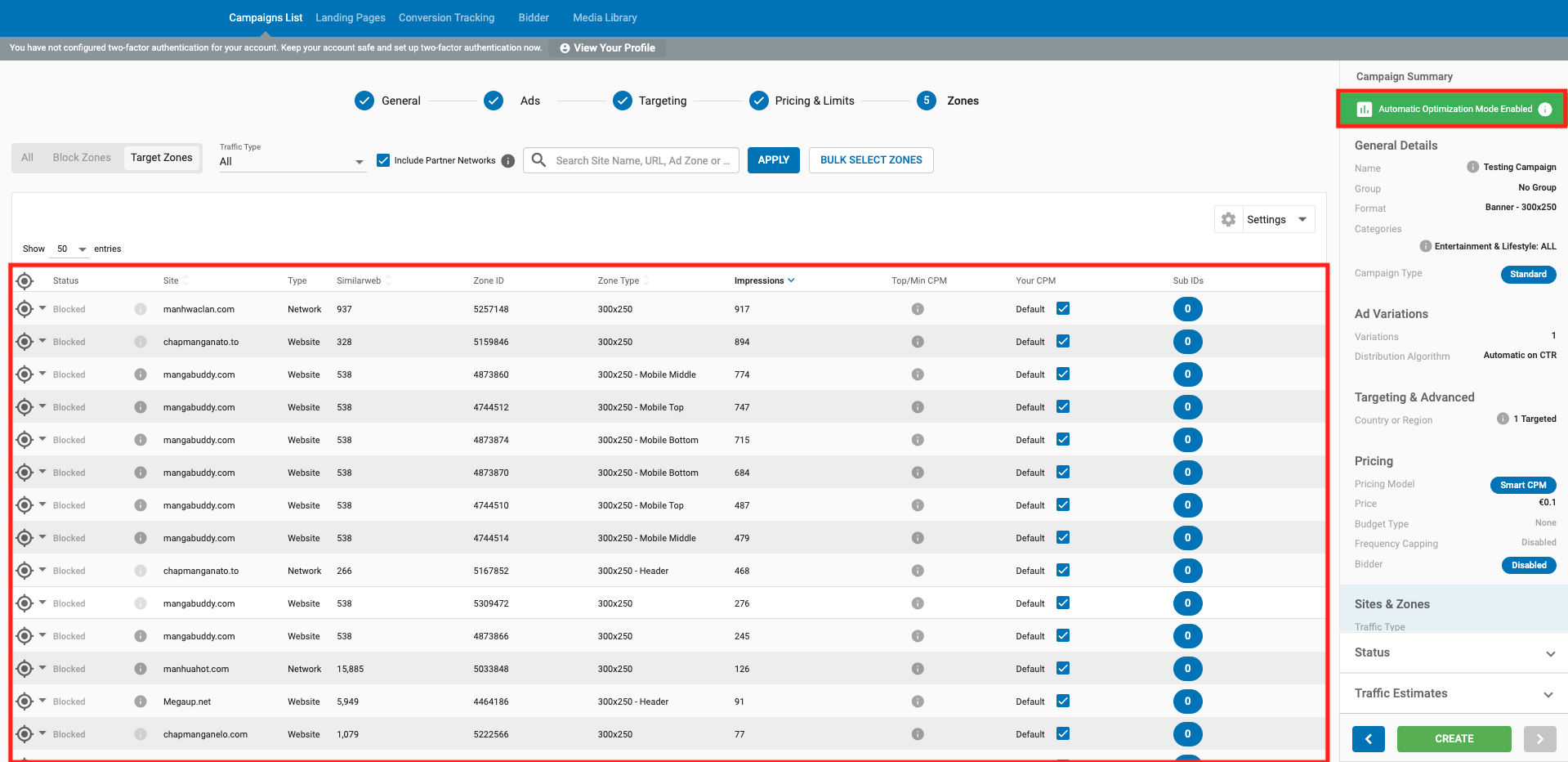Open the Show entries count dropdown

point(71,249)
